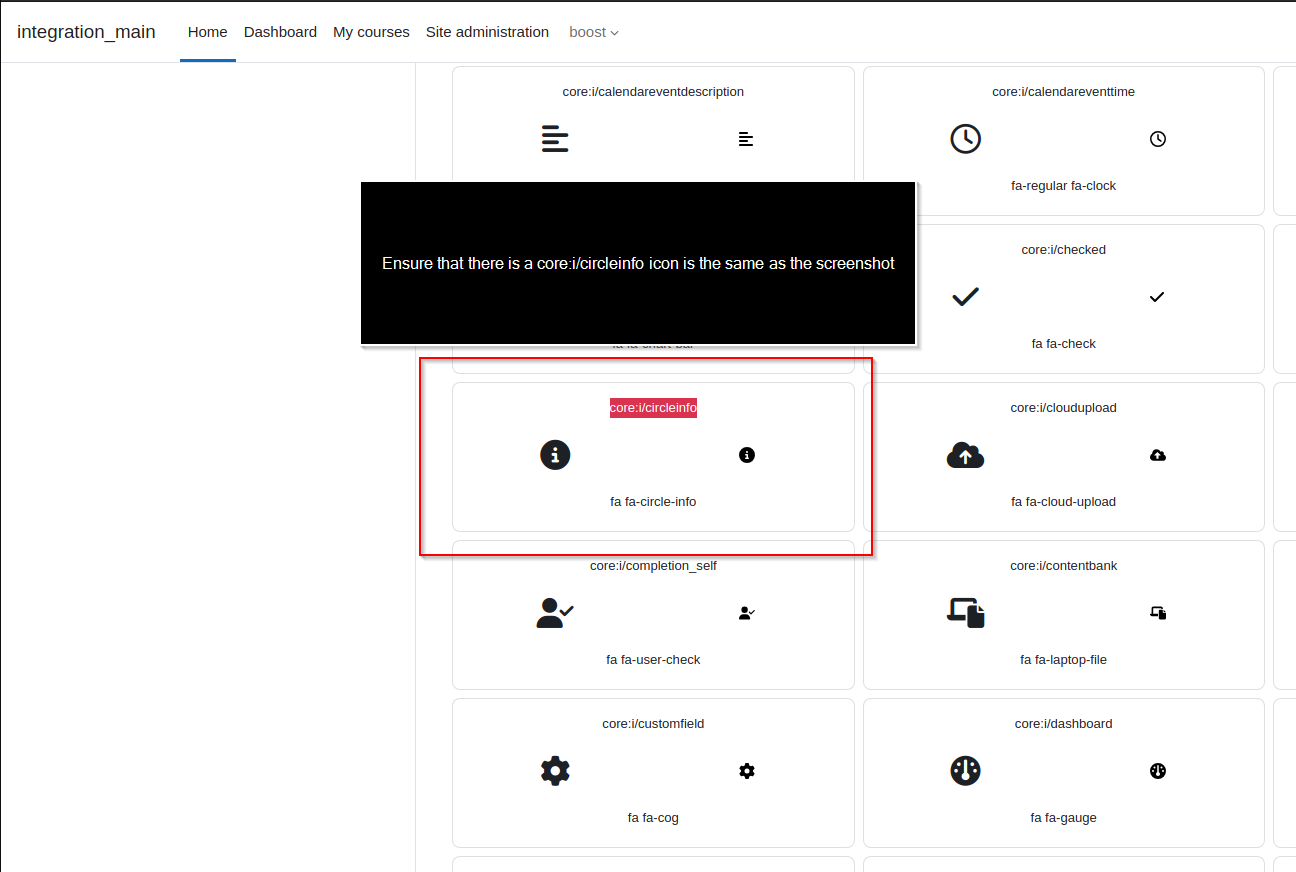
Task: Select the core:i/cloudupload label
Action: [1063, 408]
